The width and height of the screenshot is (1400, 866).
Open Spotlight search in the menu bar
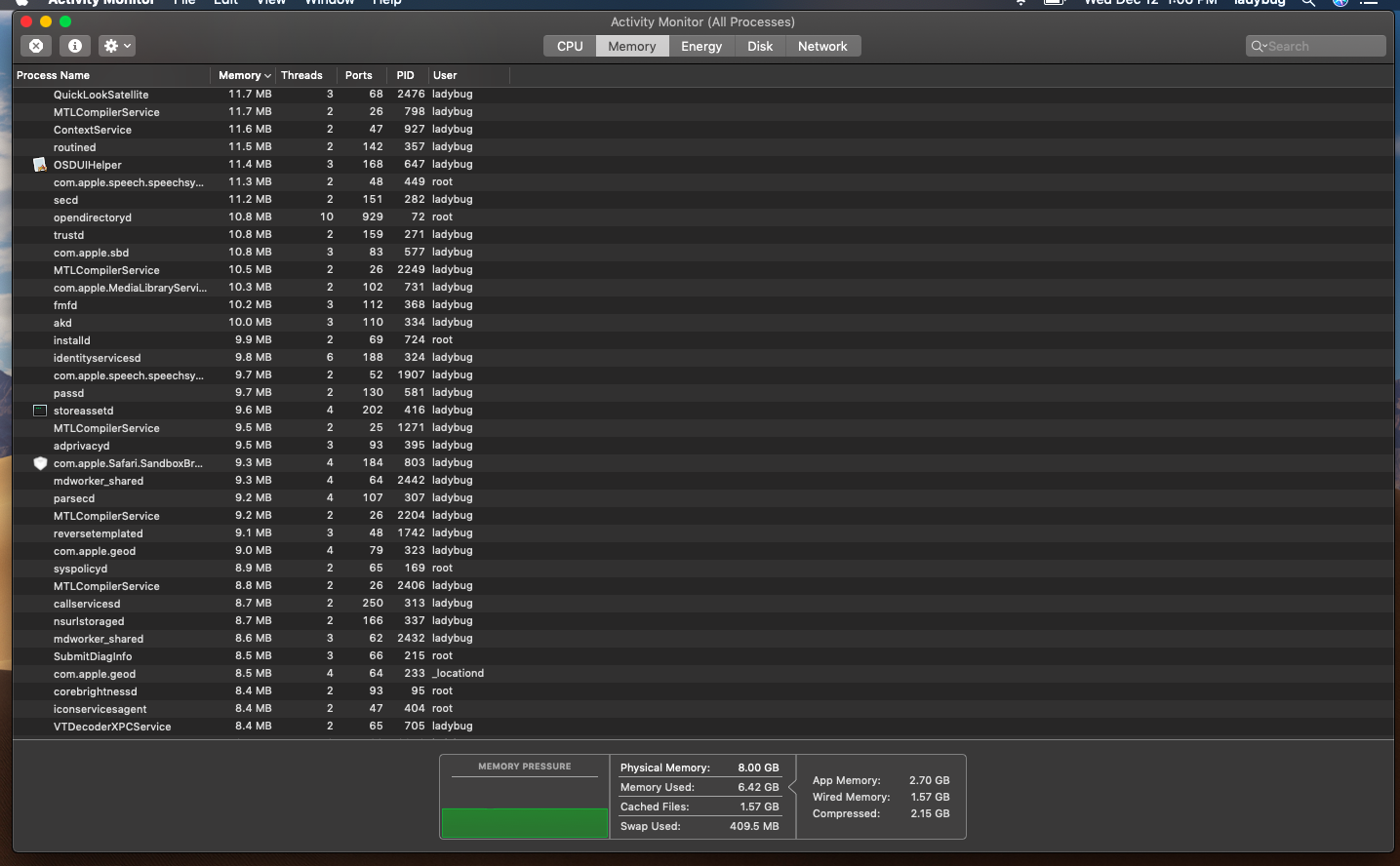pyautogui.click(x=1308, y=3)
